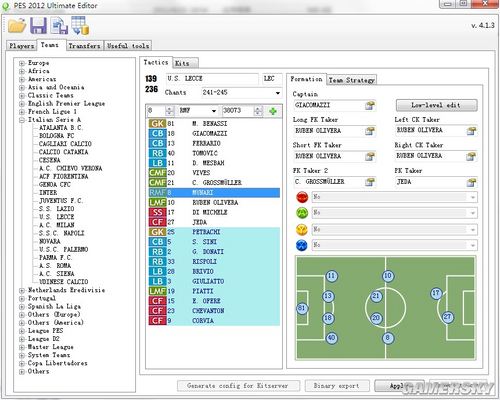The image size is (500, 400).
Task: Click the open folder icon in toolbar
Action: (x=17, y=26)
